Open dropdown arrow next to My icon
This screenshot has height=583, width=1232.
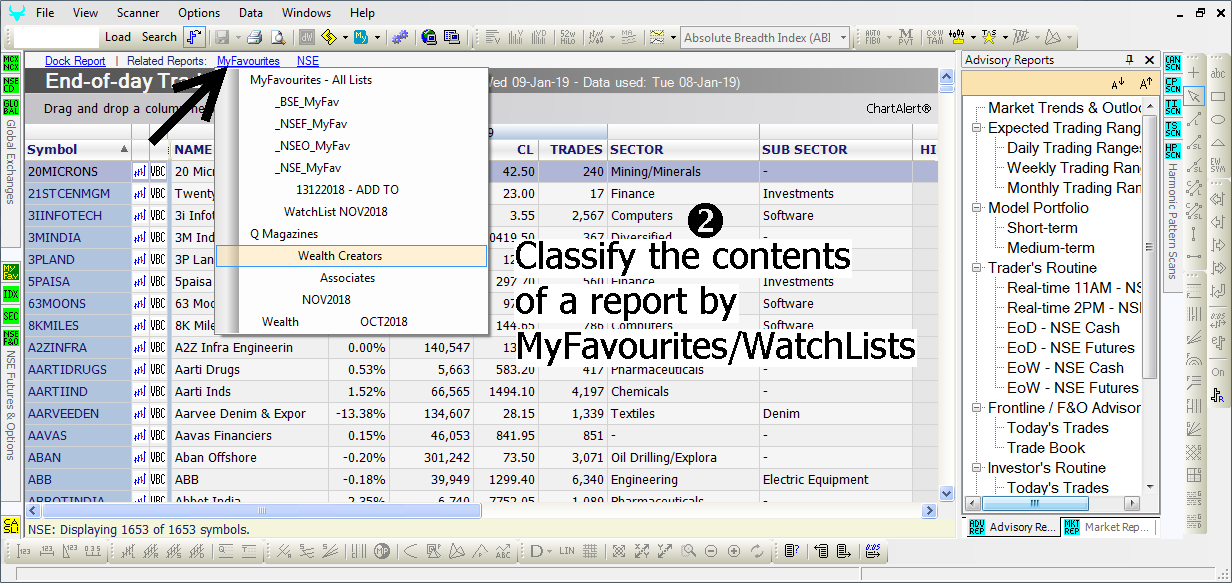(x=377, y=37)
